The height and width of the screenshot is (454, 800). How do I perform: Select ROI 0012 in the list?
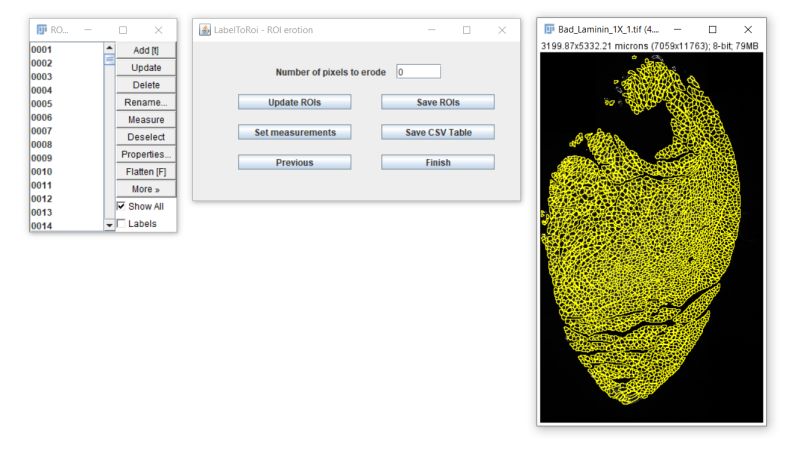66,198
